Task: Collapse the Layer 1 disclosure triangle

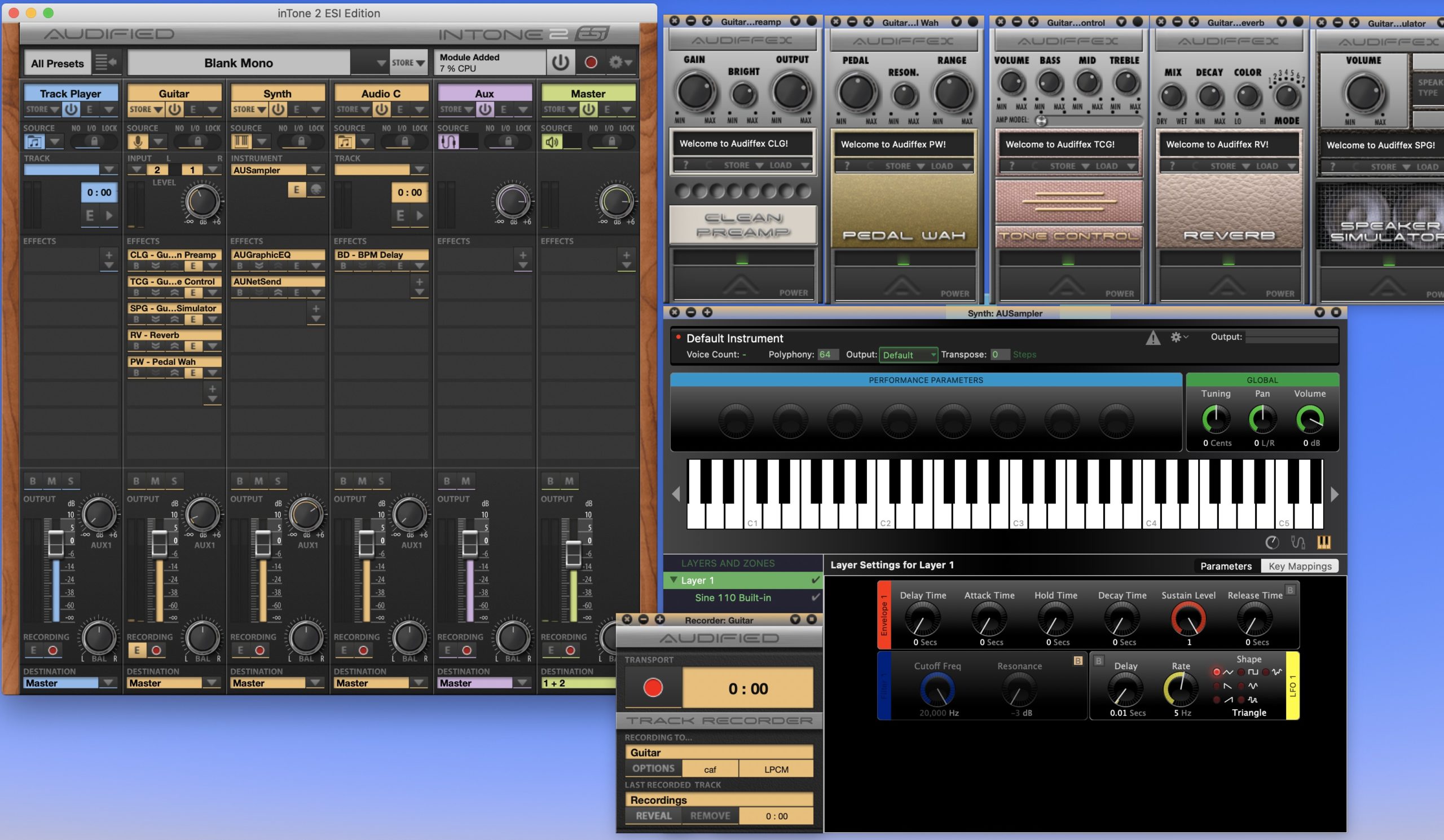Action: 673,580
